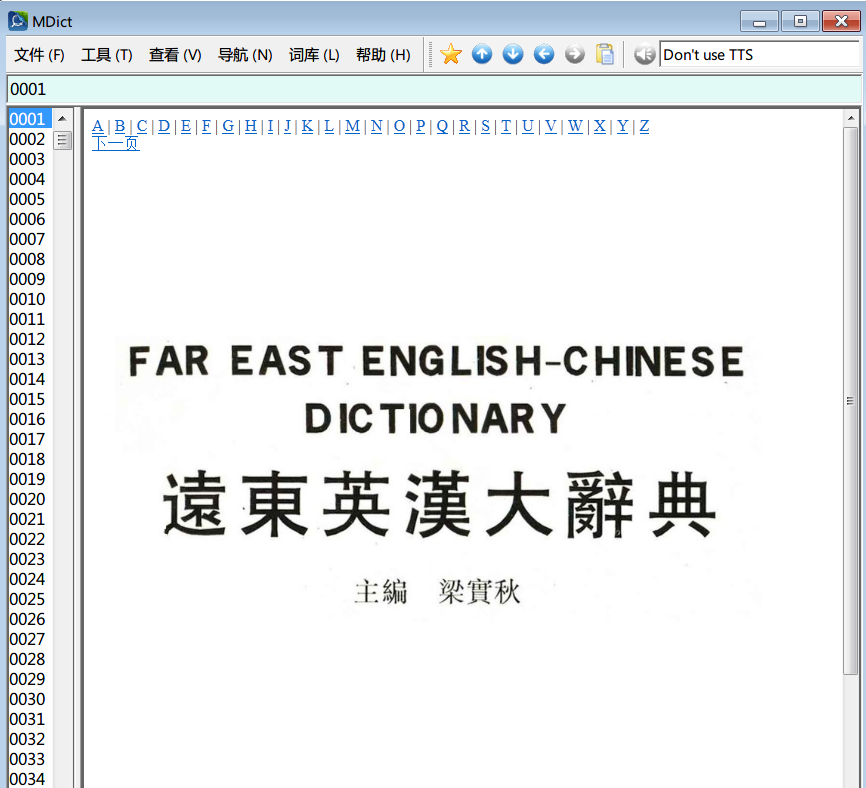866x788 pixels.
Task: Open letter Z index link
Action: click(644, 126)
